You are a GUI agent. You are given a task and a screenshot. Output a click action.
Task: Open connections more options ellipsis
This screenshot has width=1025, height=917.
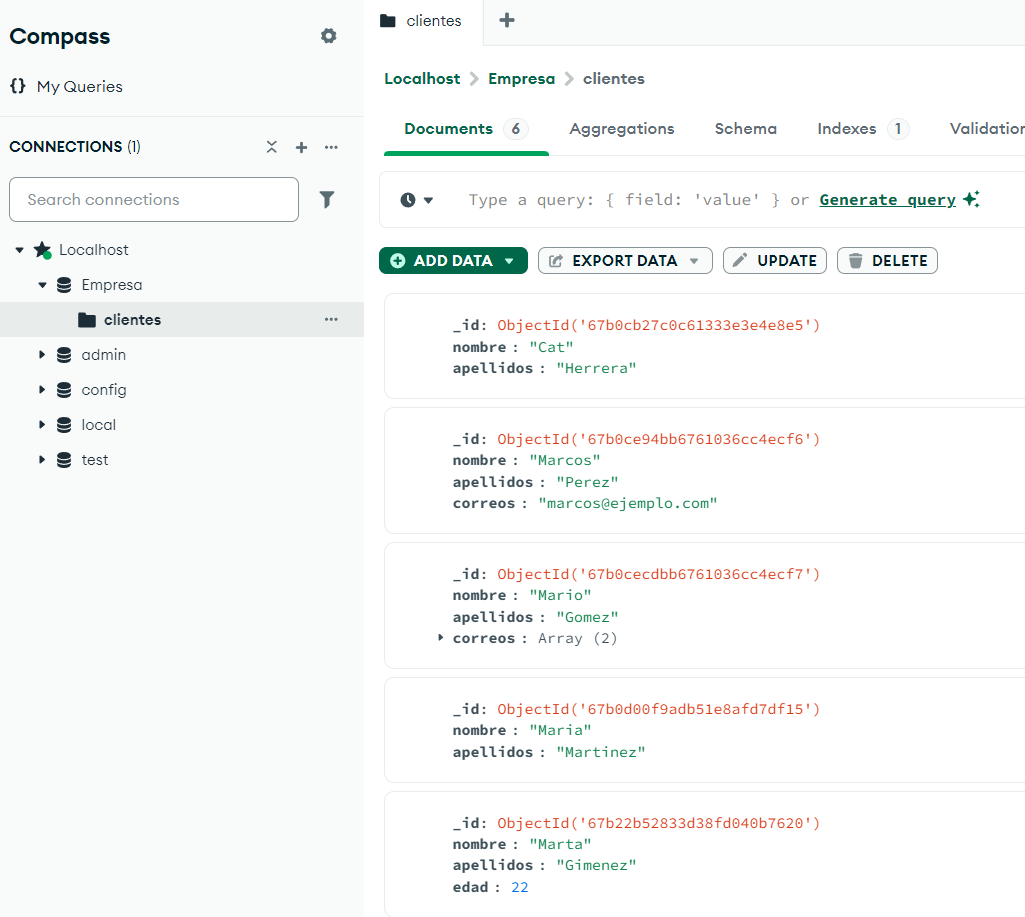pyautogui.click(x=331, y=147)
